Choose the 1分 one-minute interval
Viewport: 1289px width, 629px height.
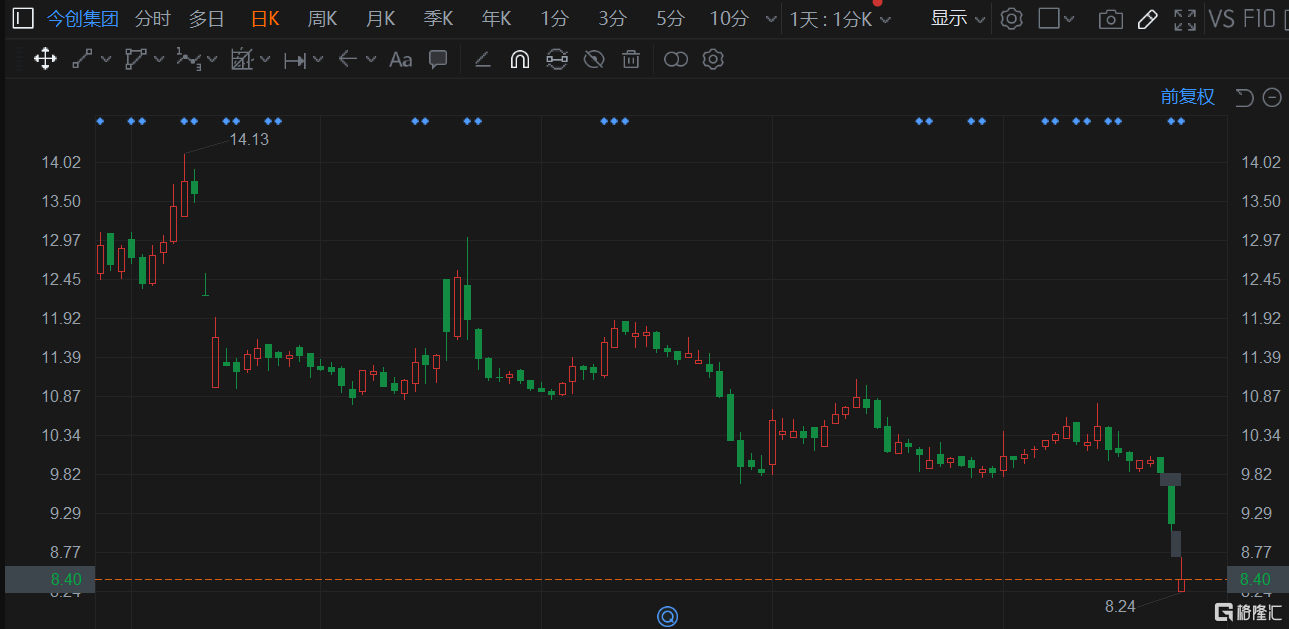click(555, 18)
